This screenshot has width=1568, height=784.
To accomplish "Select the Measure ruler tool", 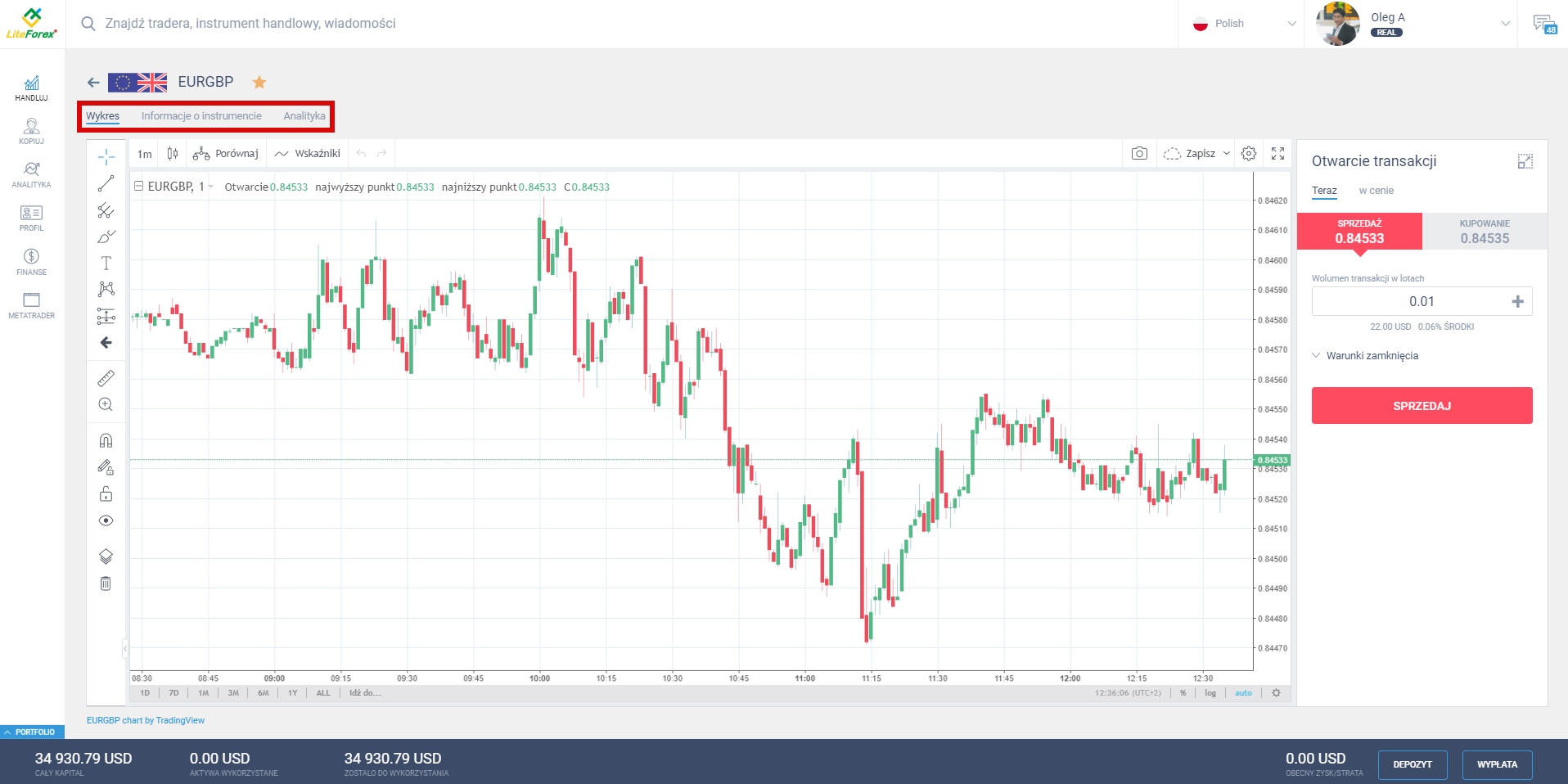I will 106,377.
